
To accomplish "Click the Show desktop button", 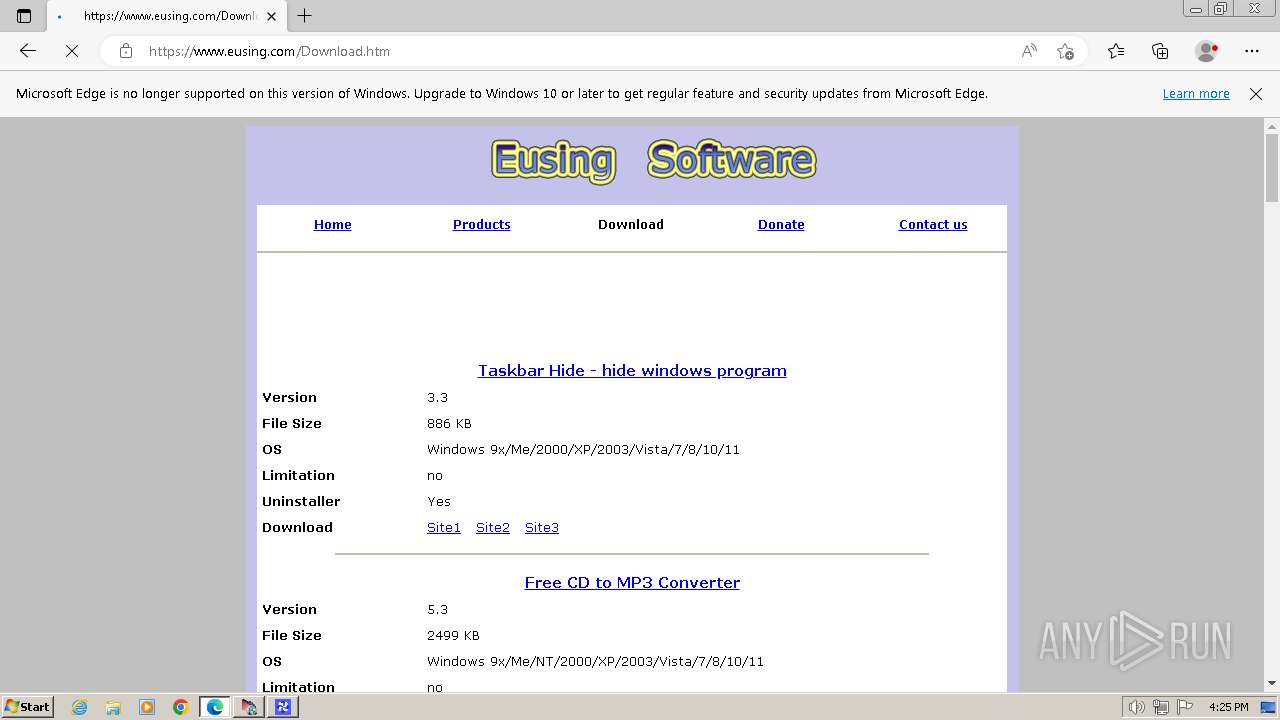I will pos(1268,707).
